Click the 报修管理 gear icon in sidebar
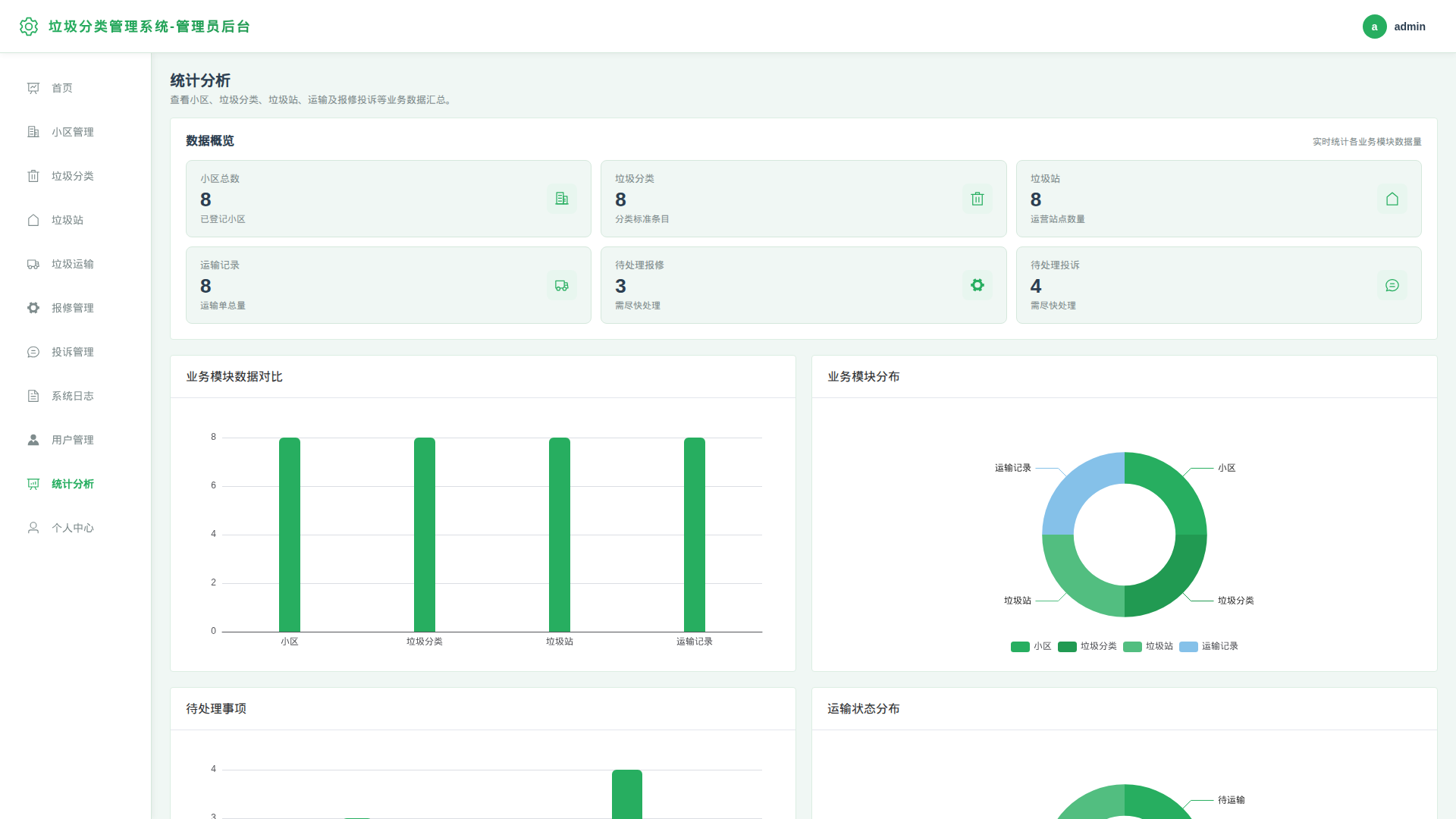 click(x=33, y=308)
